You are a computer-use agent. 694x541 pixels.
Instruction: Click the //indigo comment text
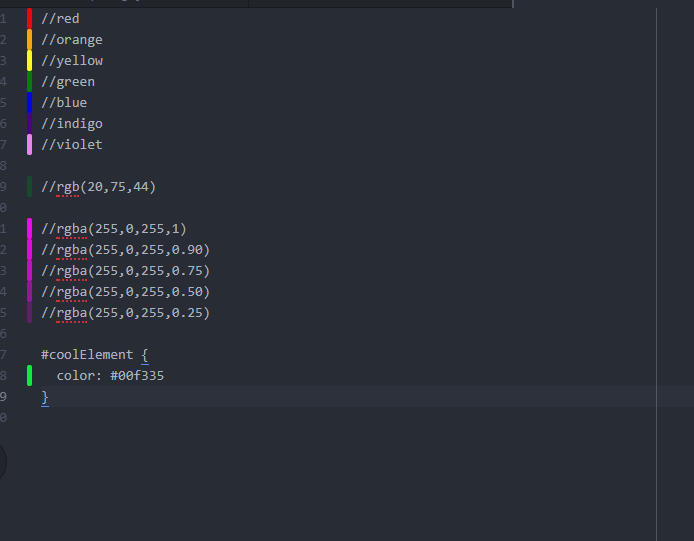click(72, 124)
